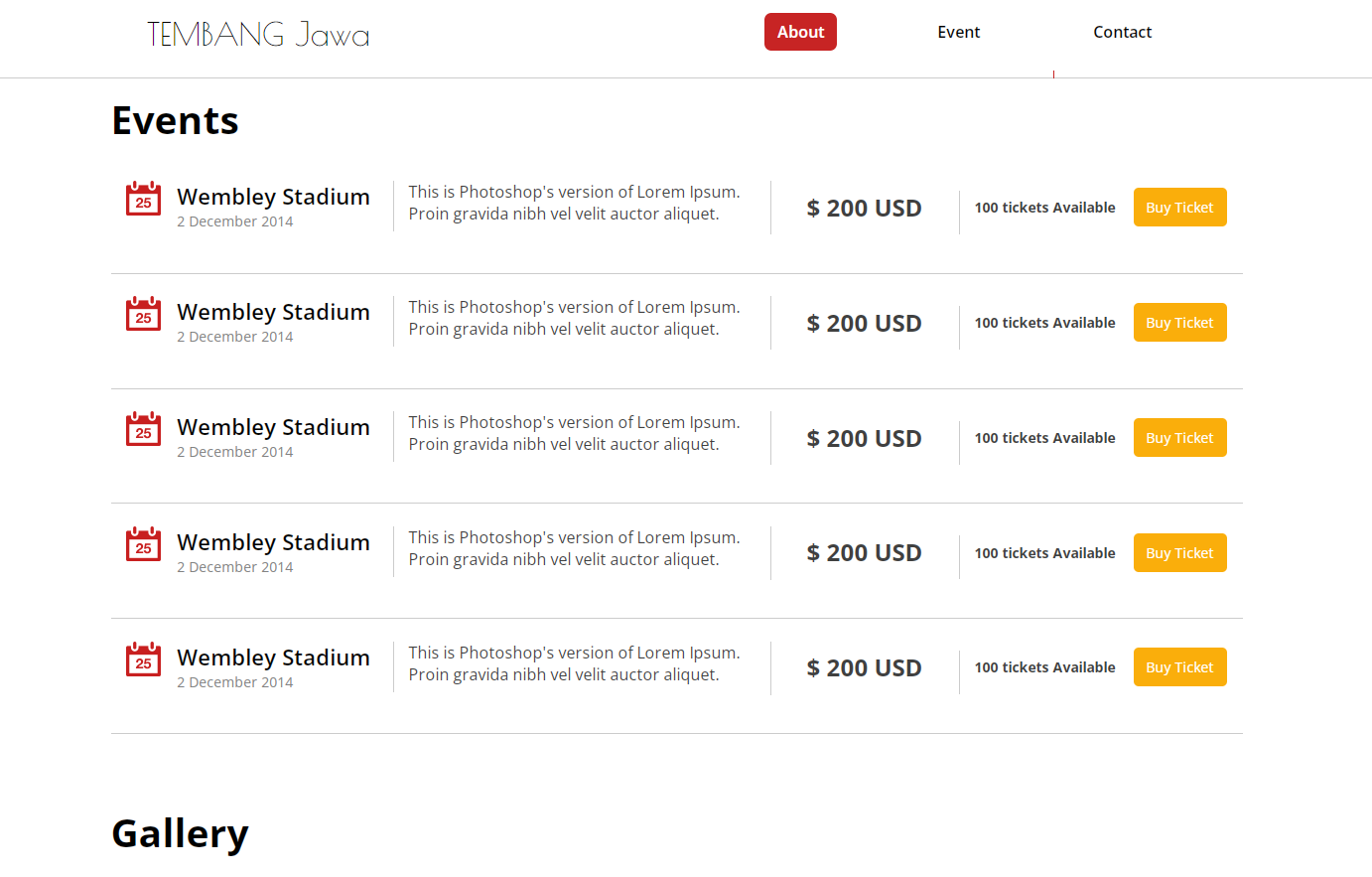Click the calendar icon in the second event row
Viewport: 1372px width, 877px height.
point(143,314)
